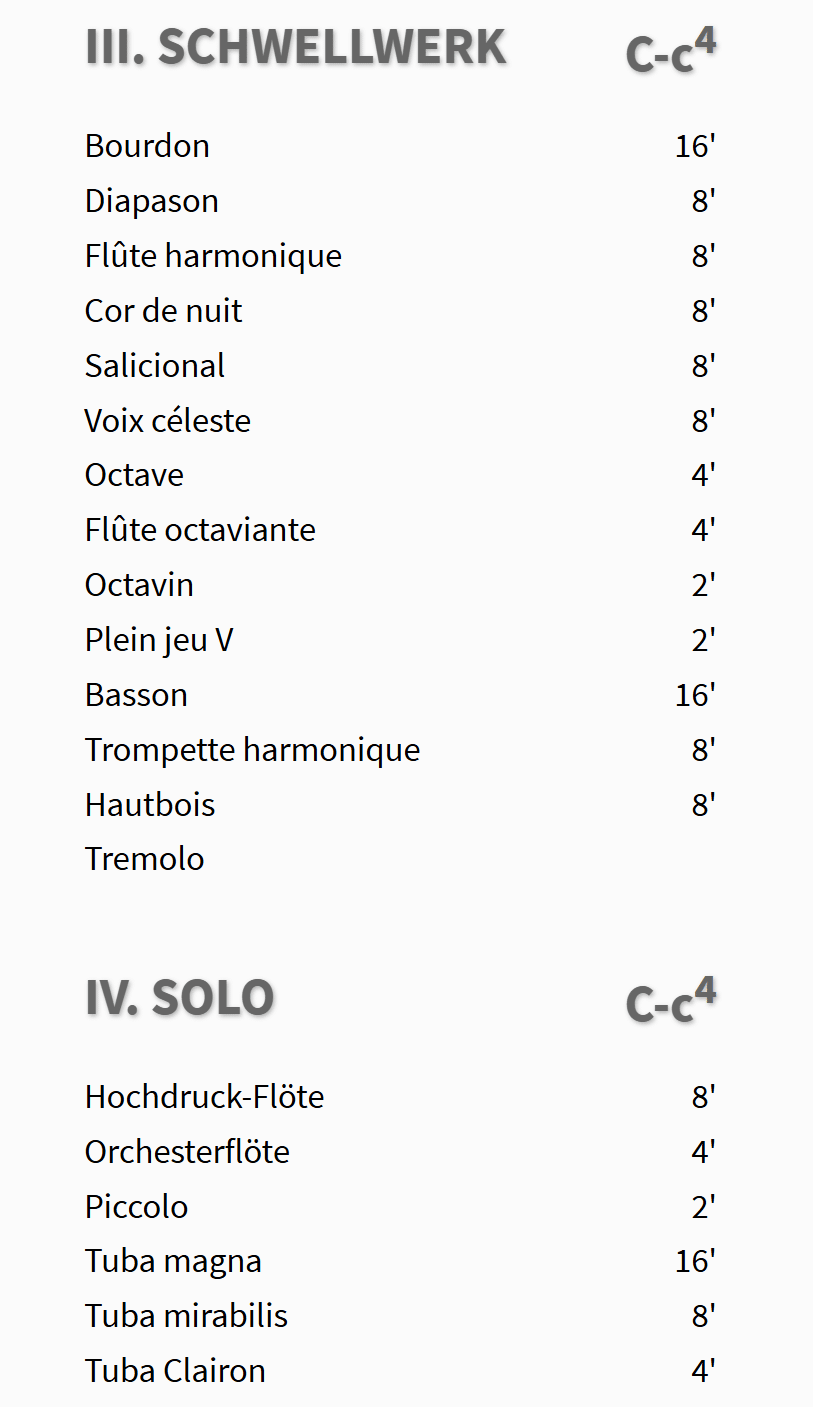The width and height of the screenshot is (813, 1407).
Task: Click the Diapason stop entry
Action: point(151,201)
